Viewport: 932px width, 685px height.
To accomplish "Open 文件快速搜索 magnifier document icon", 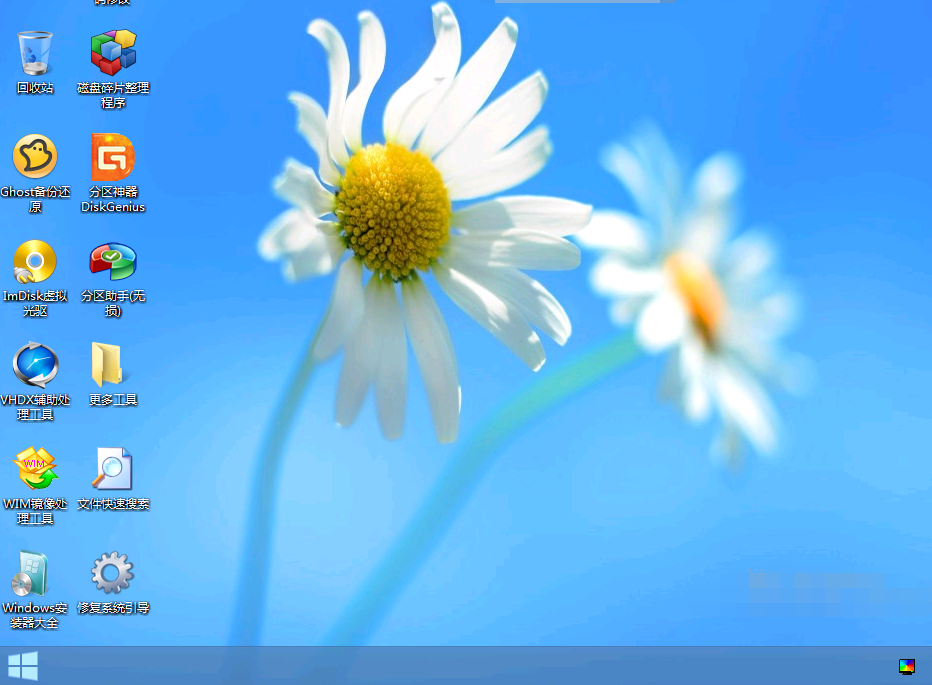I will (113, 469).
